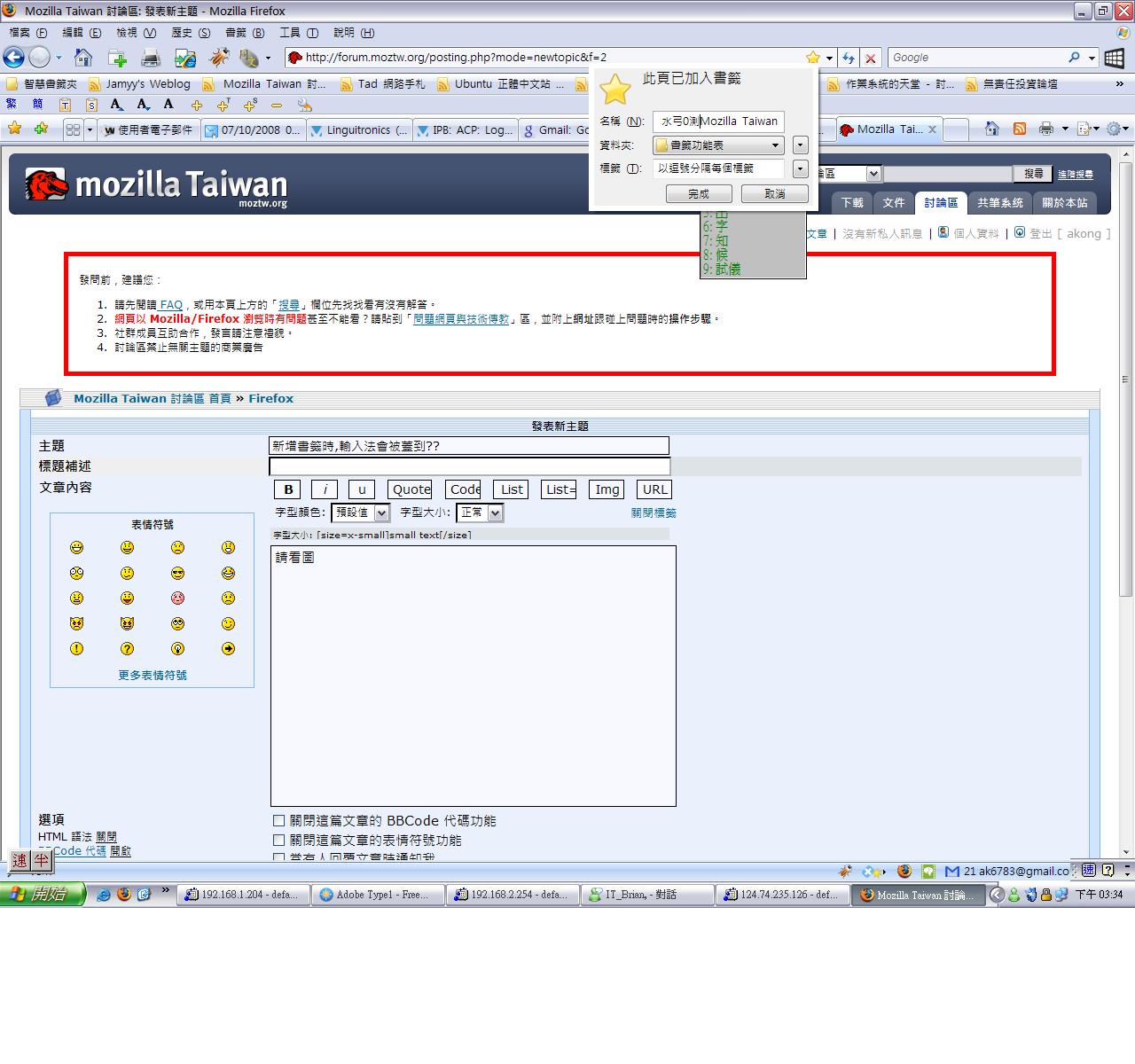The width and height of the screenshot is (1135, 1064).
Task: Click the Google search box
Action: 976,58
